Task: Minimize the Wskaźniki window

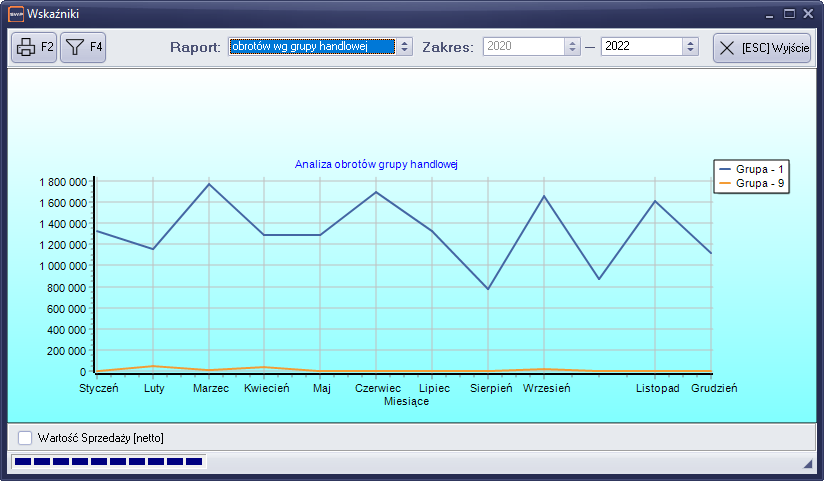Action: point(771,14)
